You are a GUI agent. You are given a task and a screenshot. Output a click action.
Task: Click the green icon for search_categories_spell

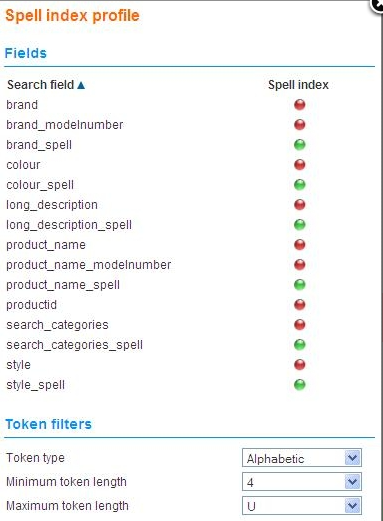point(299,345)
